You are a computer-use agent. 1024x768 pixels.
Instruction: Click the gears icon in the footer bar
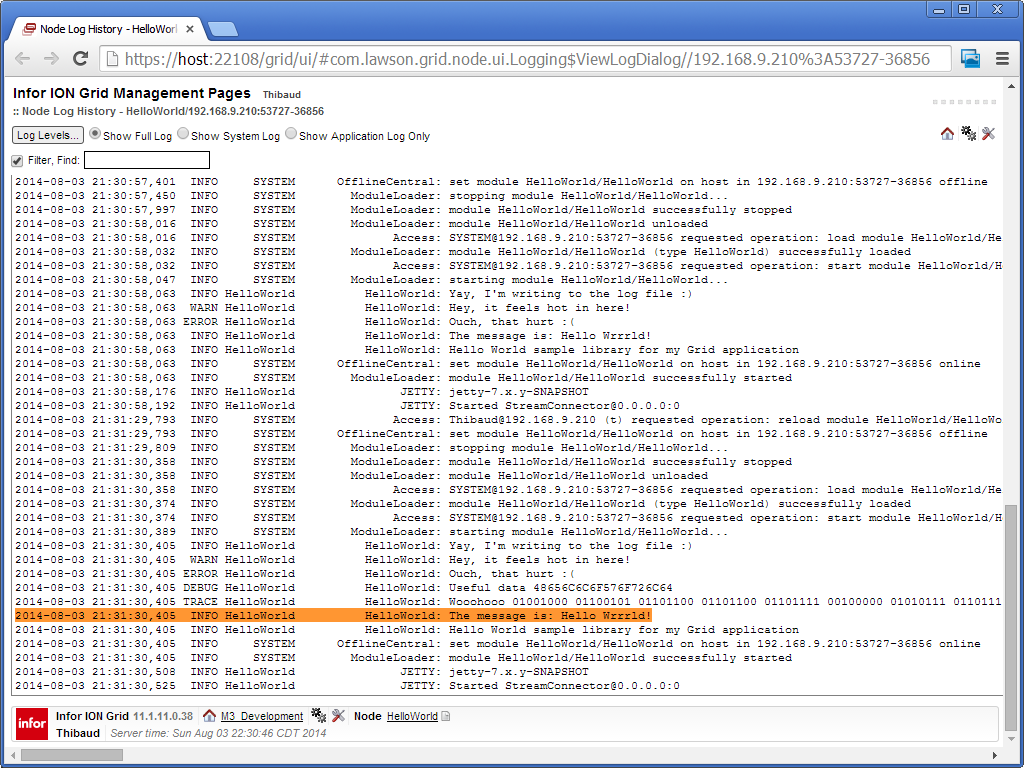pyautogui.click(x=318, y=716)
